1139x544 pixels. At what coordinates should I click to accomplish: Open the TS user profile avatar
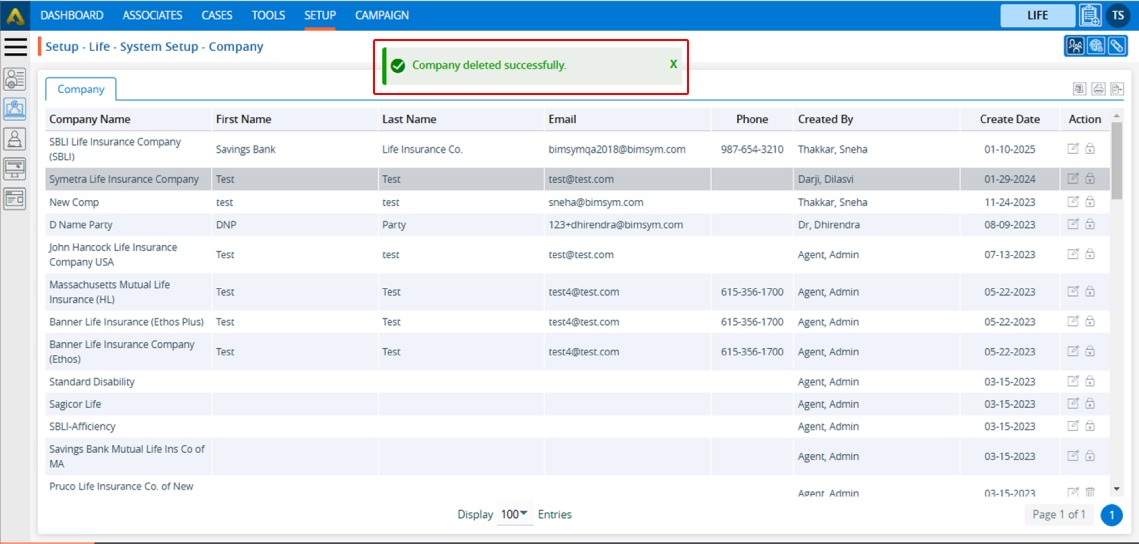[1118, 15]
